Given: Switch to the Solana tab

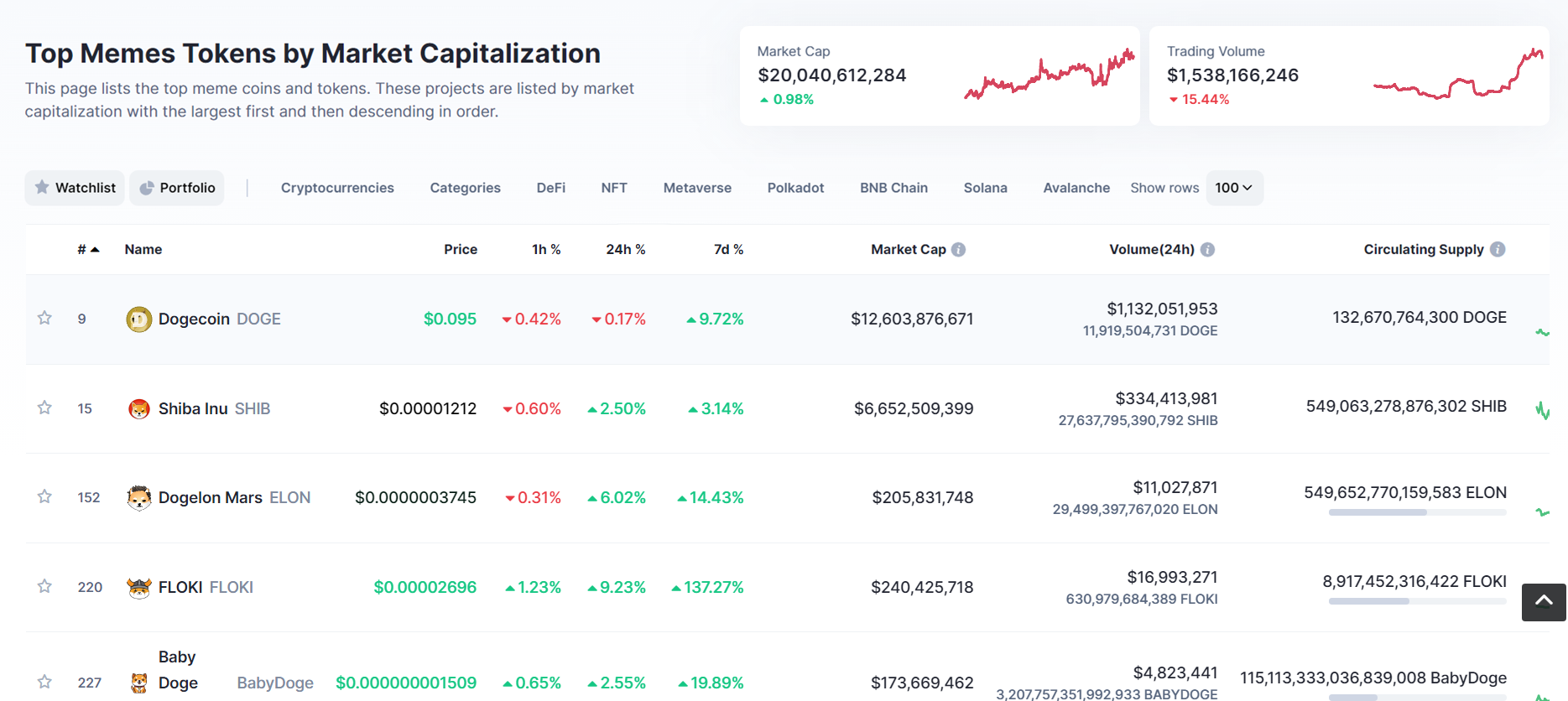Looking at the screenshot, I should pos(985,188).
